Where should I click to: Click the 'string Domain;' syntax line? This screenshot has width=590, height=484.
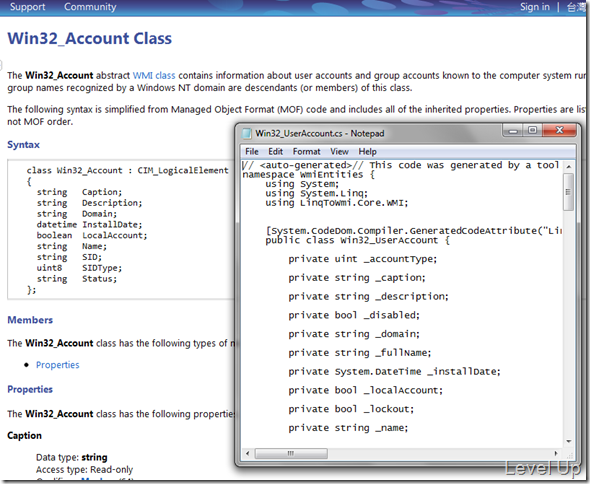point(77,214)
